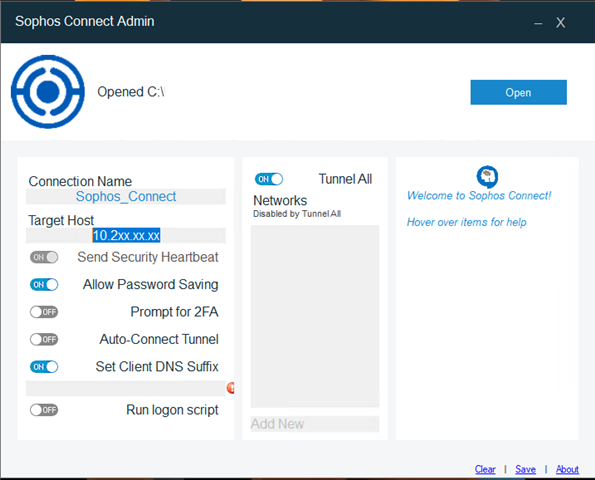Click the Target Host field
Image resolution: width=595 pixels, height=480 pixels.
coord(126,235)
